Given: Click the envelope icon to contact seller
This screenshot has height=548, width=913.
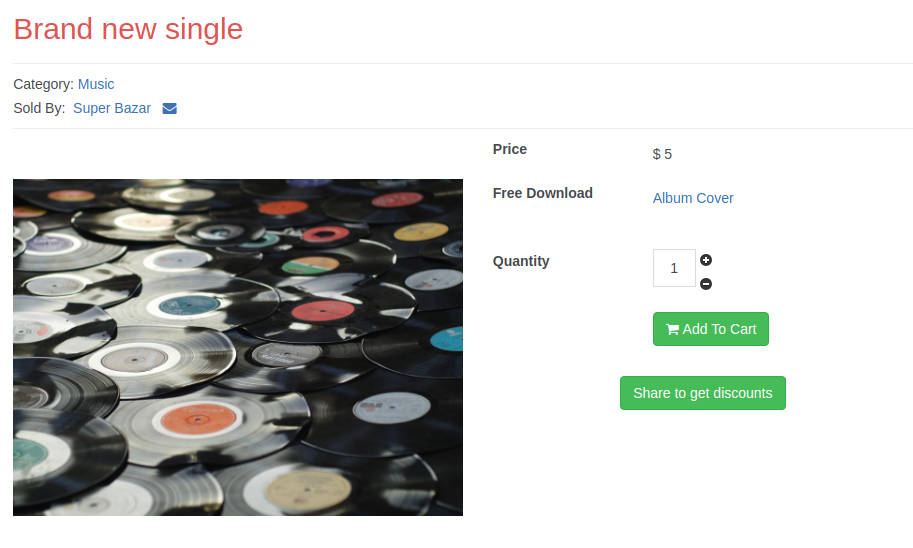Looking at the screenshot, I should [x=170, y=109].
